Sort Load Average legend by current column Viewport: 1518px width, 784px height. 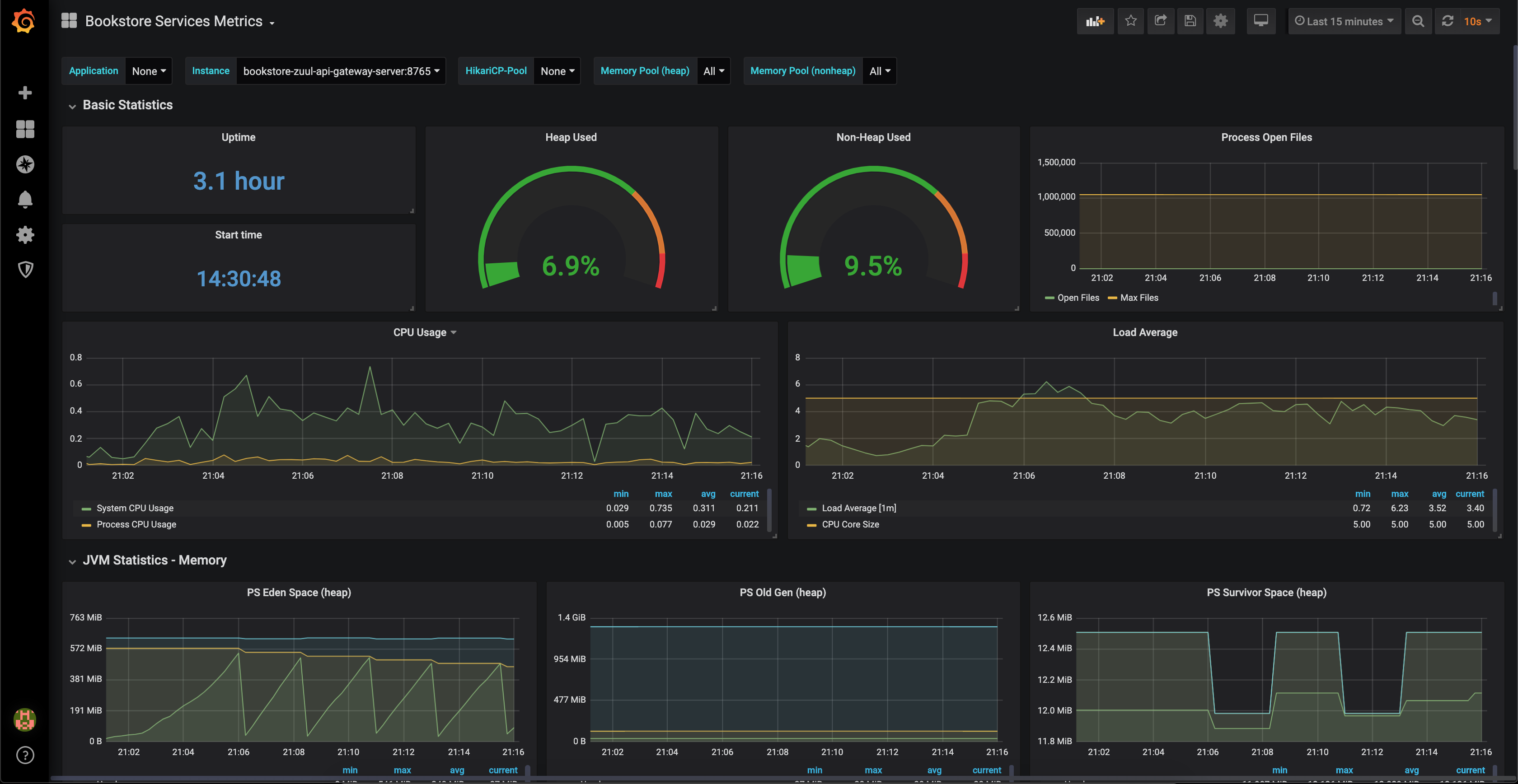[1470, 494]
